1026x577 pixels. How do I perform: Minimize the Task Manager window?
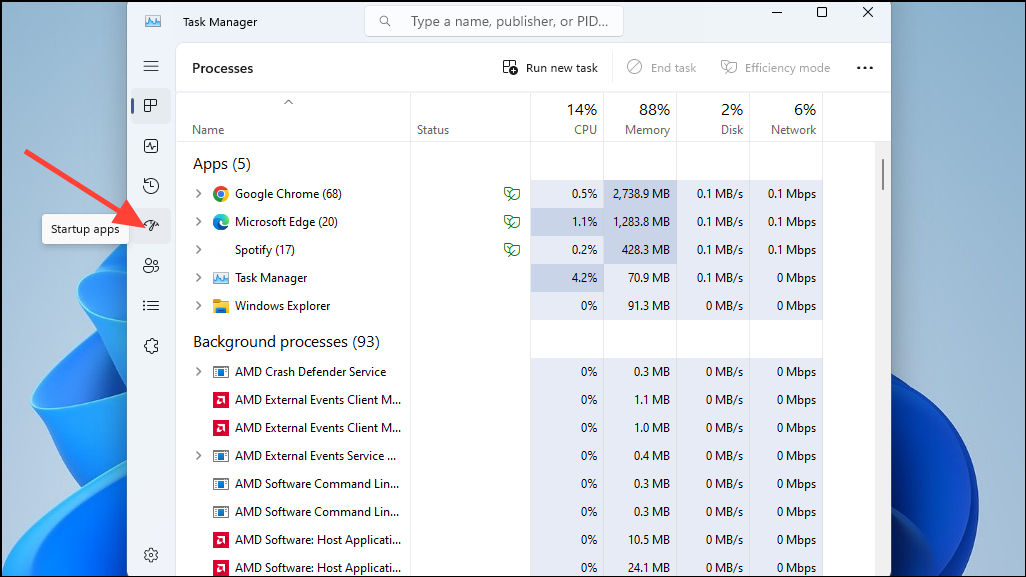(777, 12)
